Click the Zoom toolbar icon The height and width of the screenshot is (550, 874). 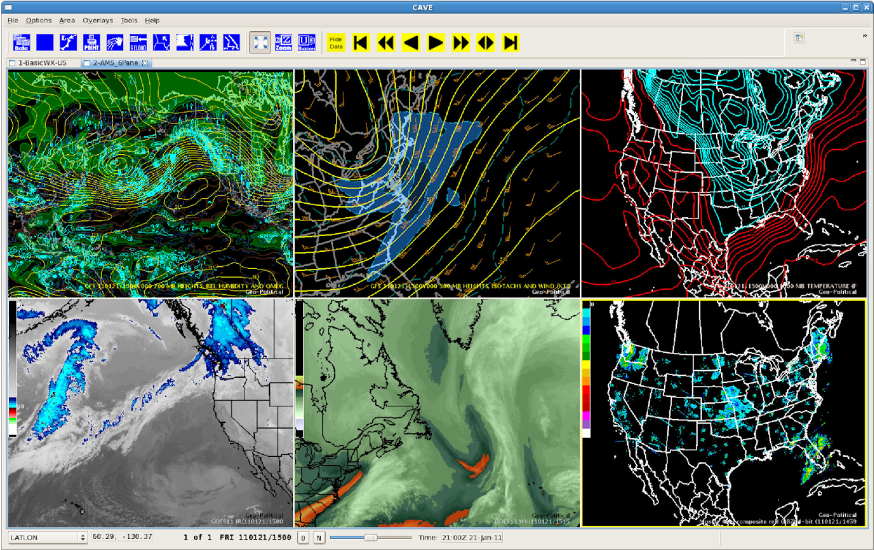click(x=283, y=42)
